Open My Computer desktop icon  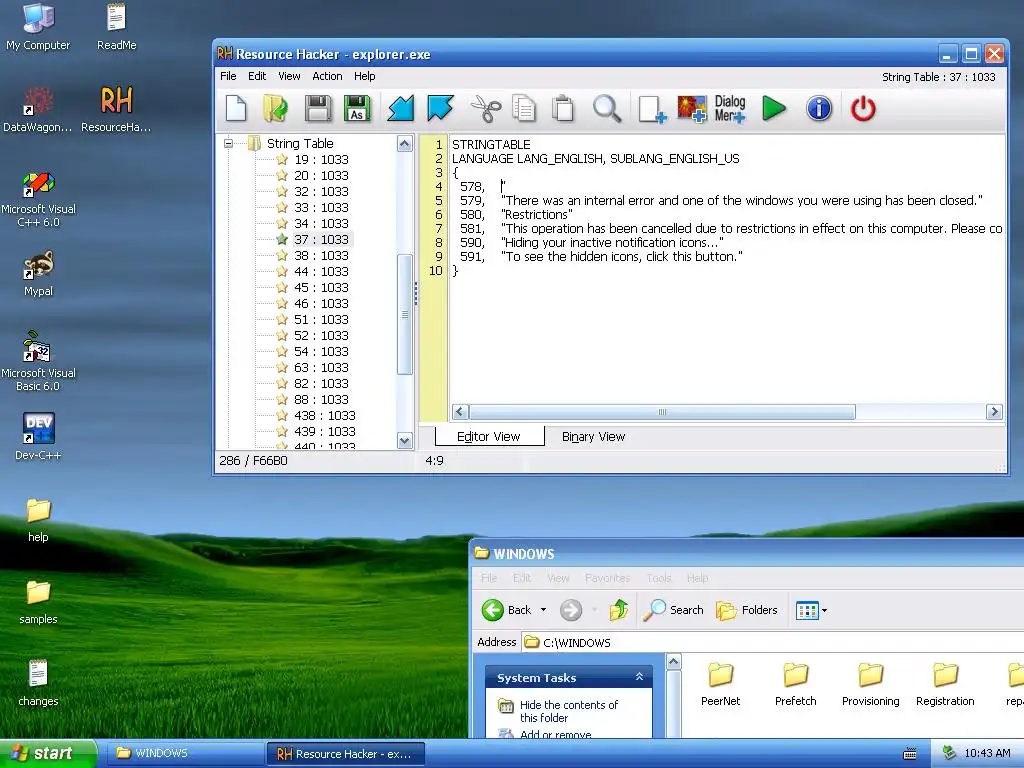[38, 27]
